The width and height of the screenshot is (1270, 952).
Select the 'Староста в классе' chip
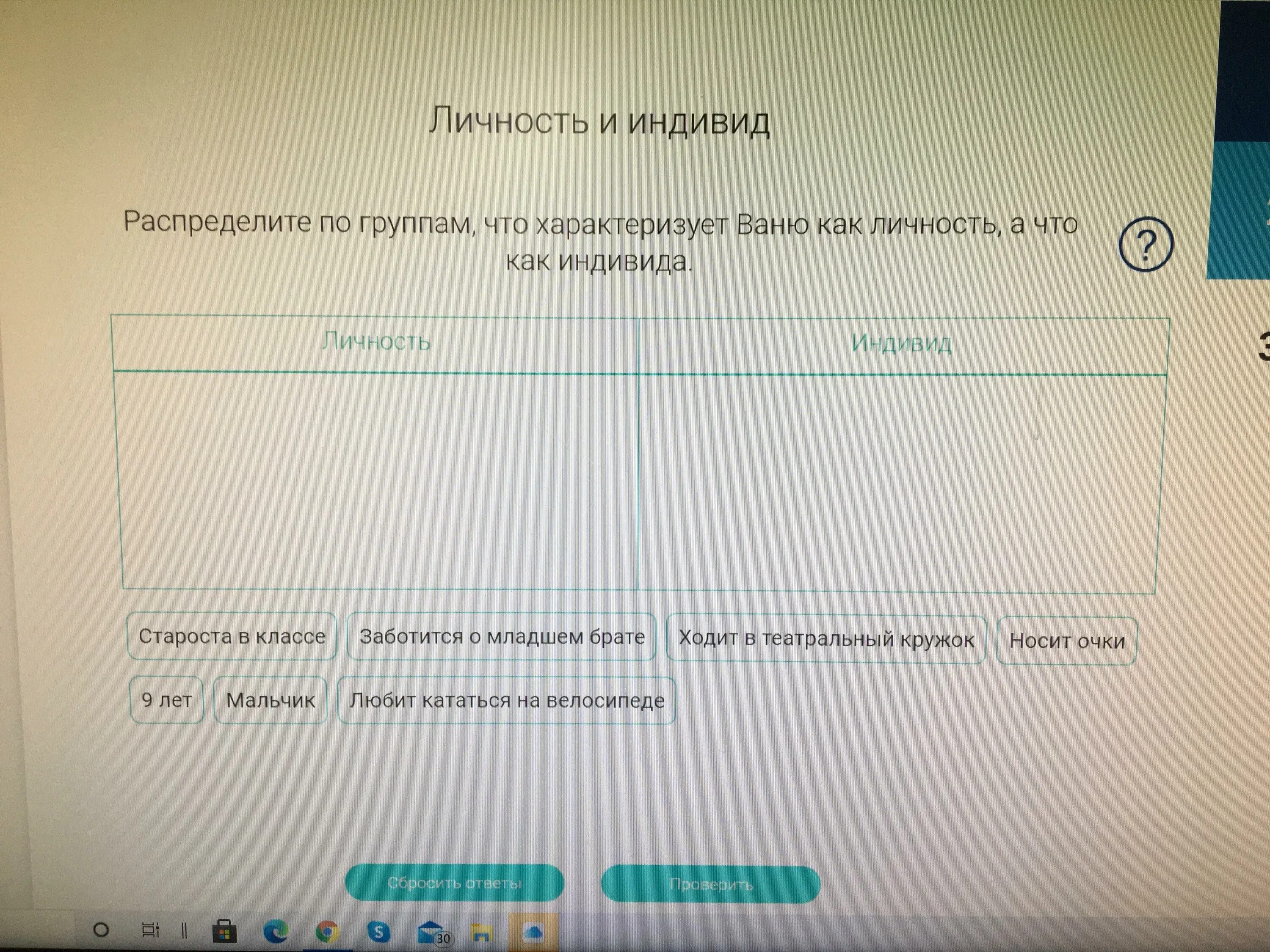[232, 636]
